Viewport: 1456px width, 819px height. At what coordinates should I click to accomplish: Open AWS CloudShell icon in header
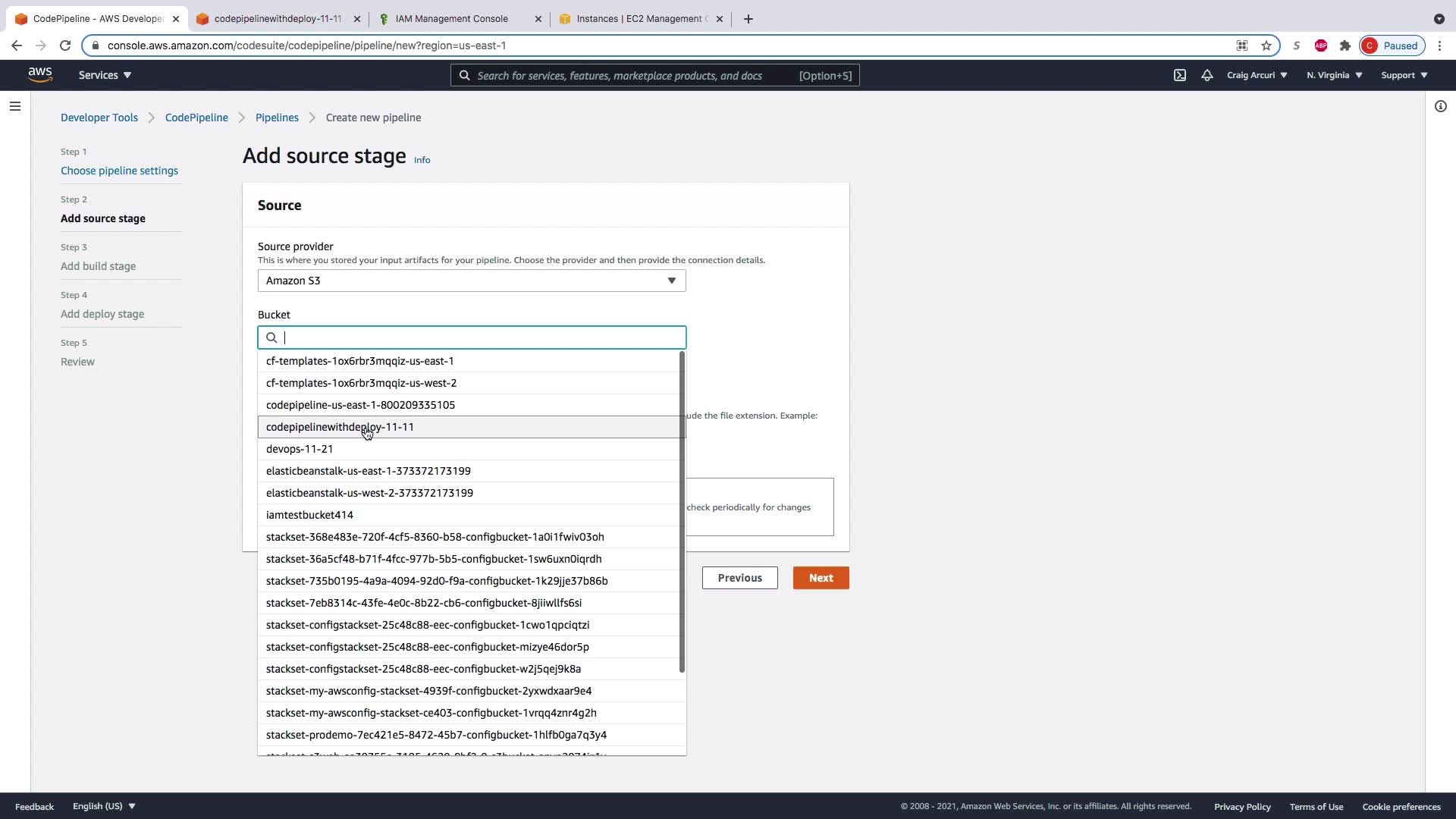tap(1180, 75)
